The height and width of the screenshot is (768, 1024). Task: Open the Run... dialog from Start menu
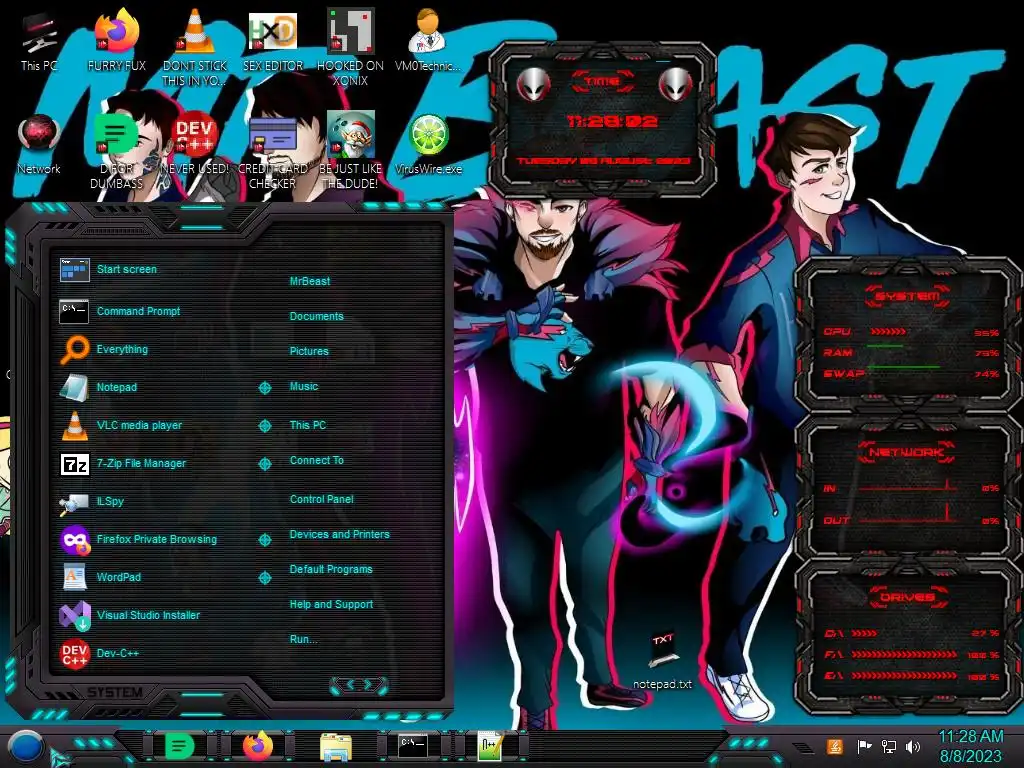click(x=303, y=639)
